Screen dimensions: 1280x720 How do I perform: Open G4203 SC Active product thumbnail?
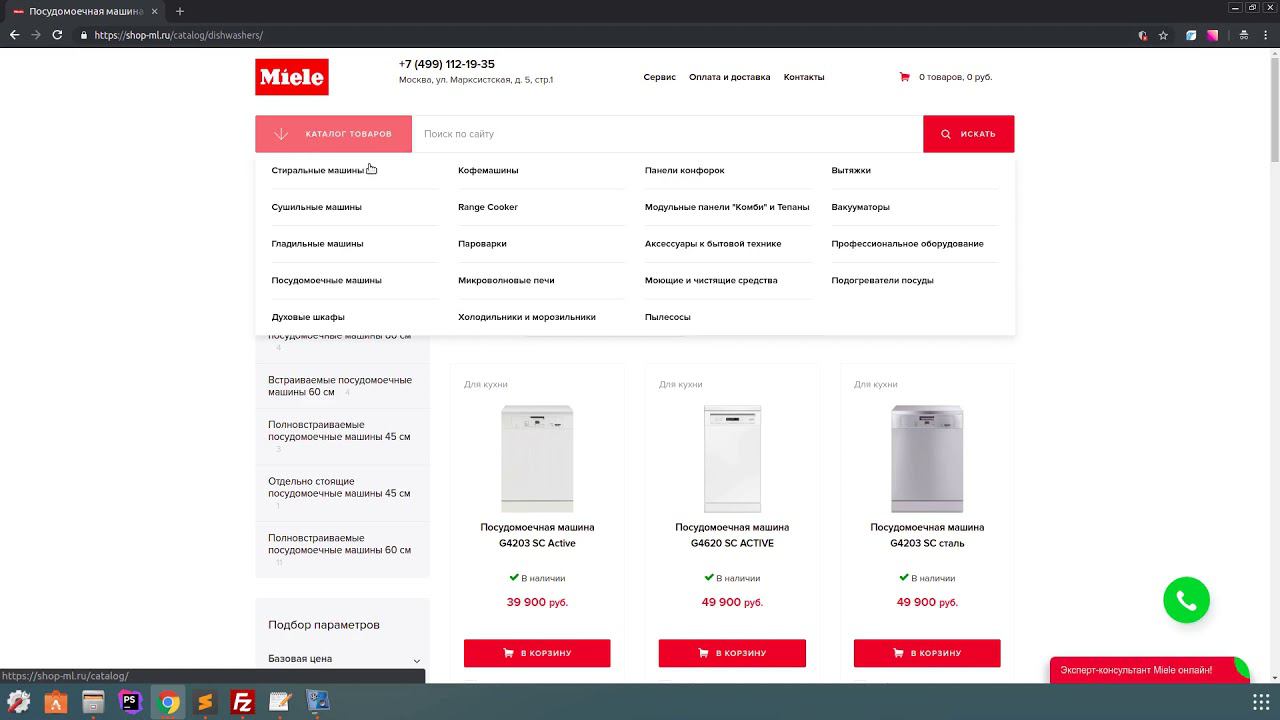537,459
